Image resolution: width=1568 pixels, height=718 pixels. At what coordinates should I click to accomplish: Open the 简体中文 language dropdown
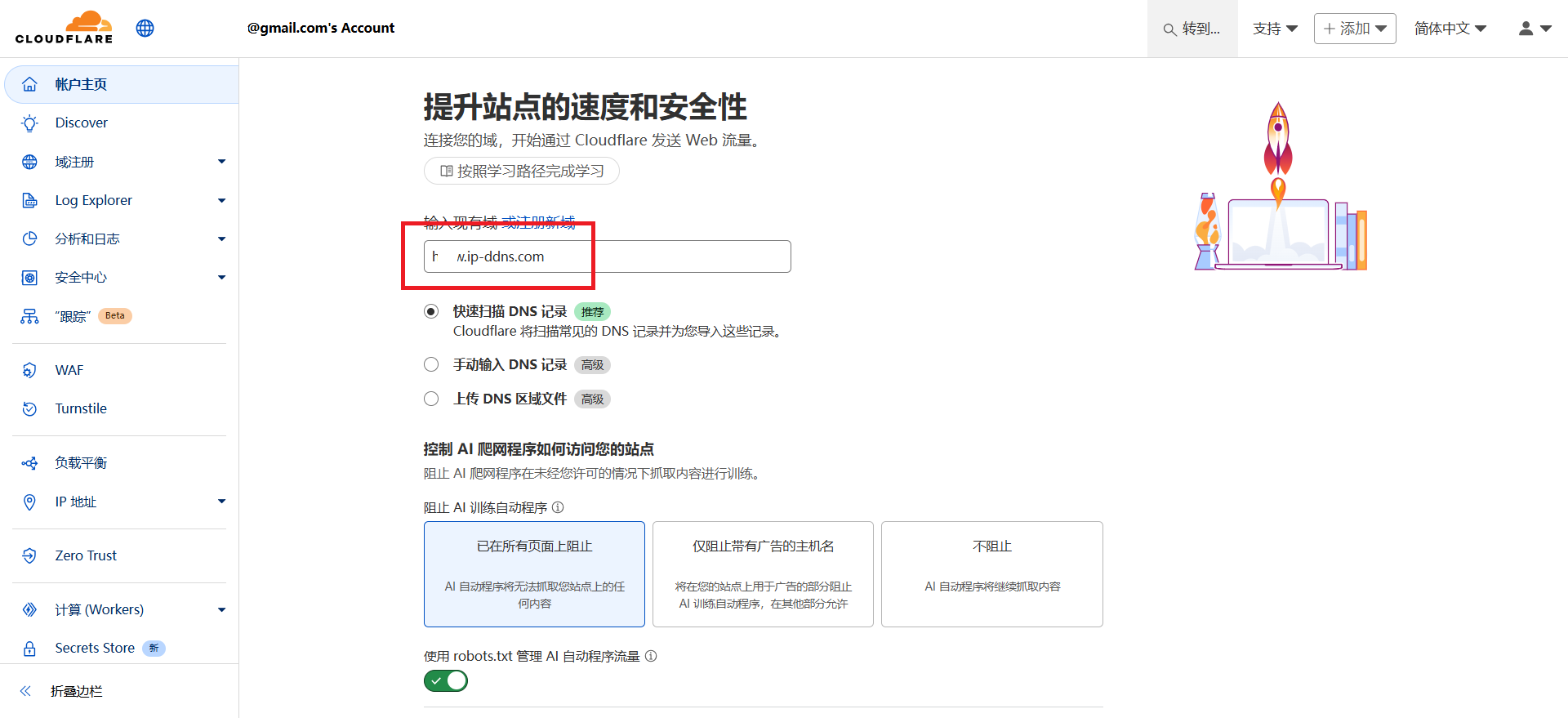(1450, 29)
